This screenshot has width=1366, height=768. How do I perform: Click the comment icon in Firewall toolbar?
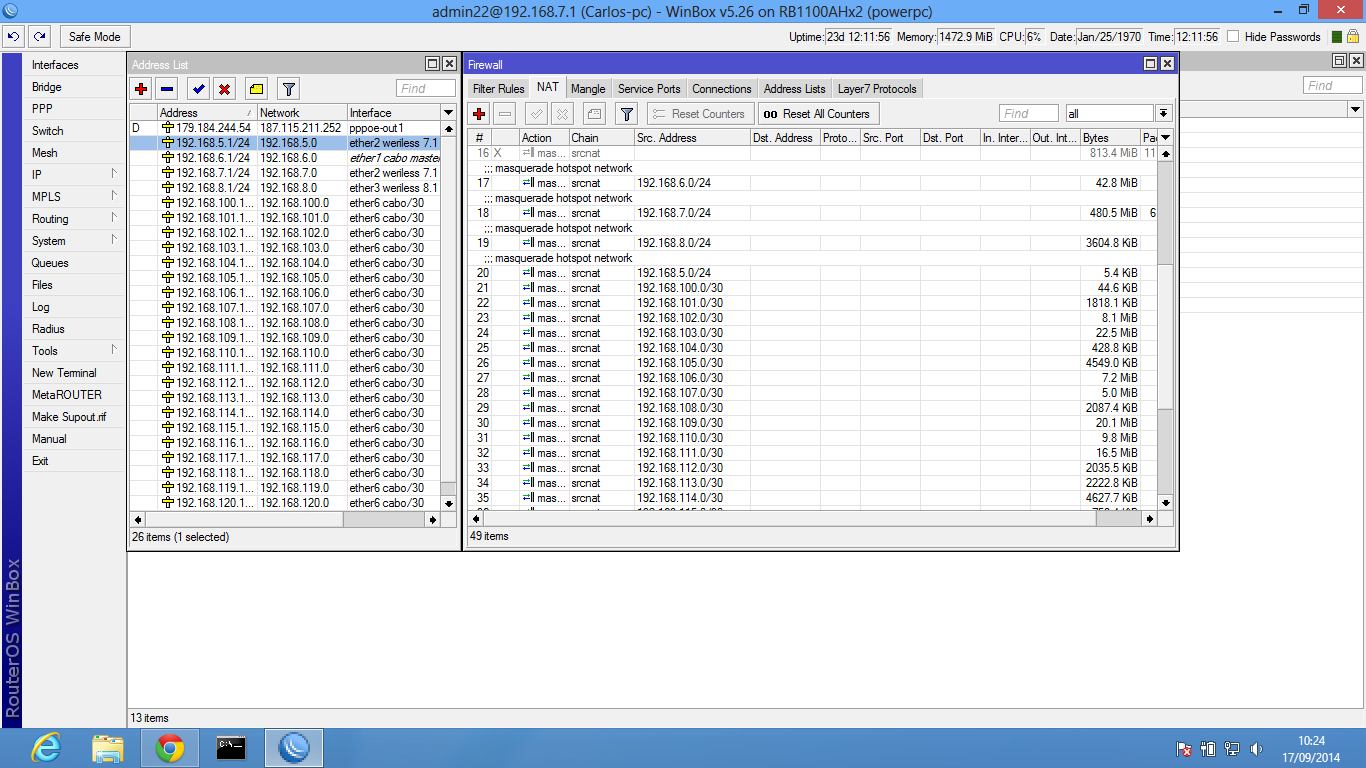coord(594,114)
